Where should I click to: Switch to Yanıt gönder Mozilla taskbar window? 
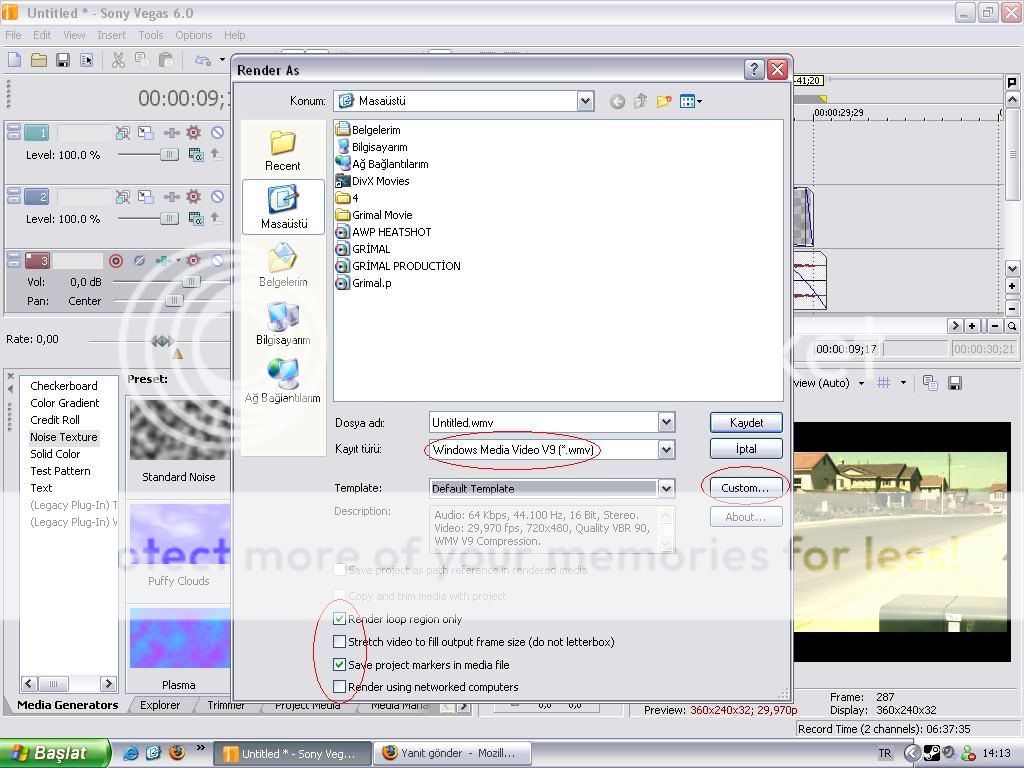click(x=452, y=753)
